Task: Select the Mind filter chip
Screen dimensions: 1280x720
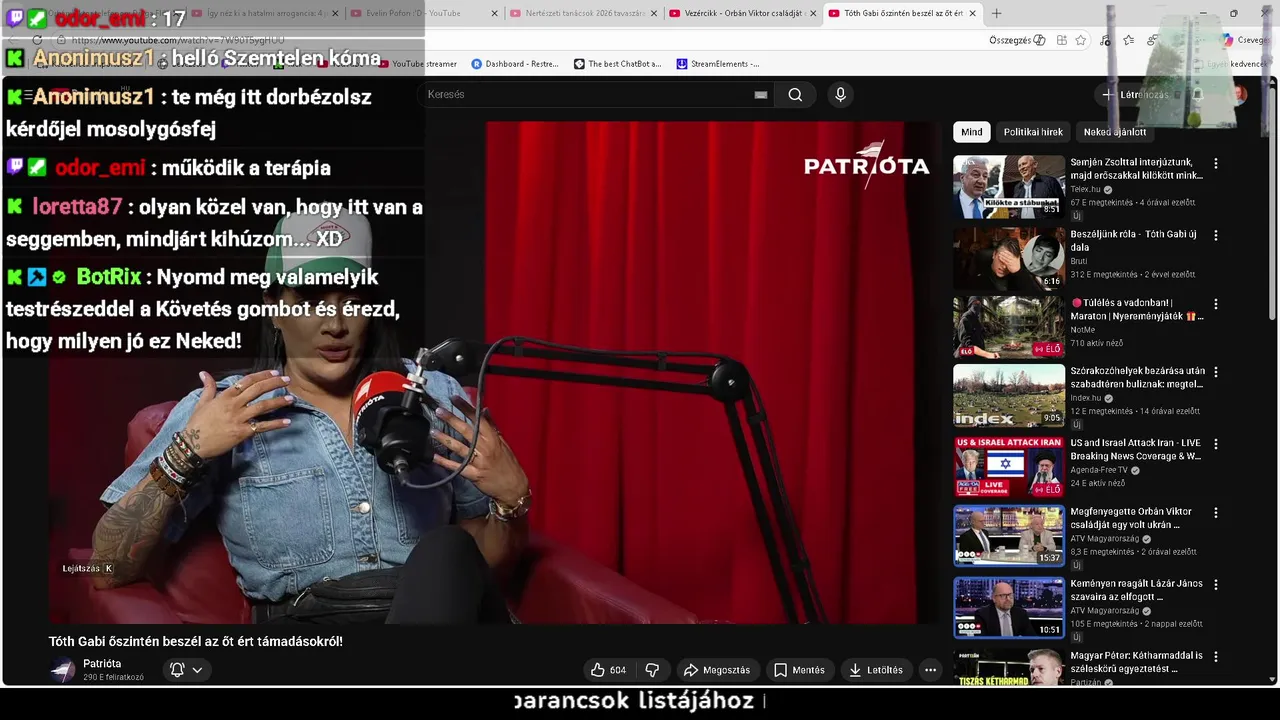Action: (971, 132)
